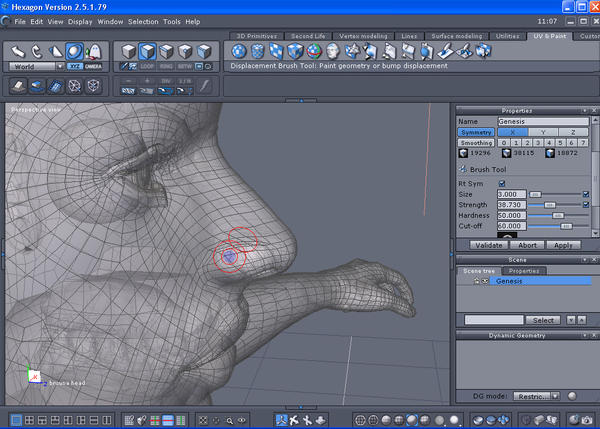Open the Selection menu
Viewport: 600px width, 429px height.
click(x=143, y=21)
